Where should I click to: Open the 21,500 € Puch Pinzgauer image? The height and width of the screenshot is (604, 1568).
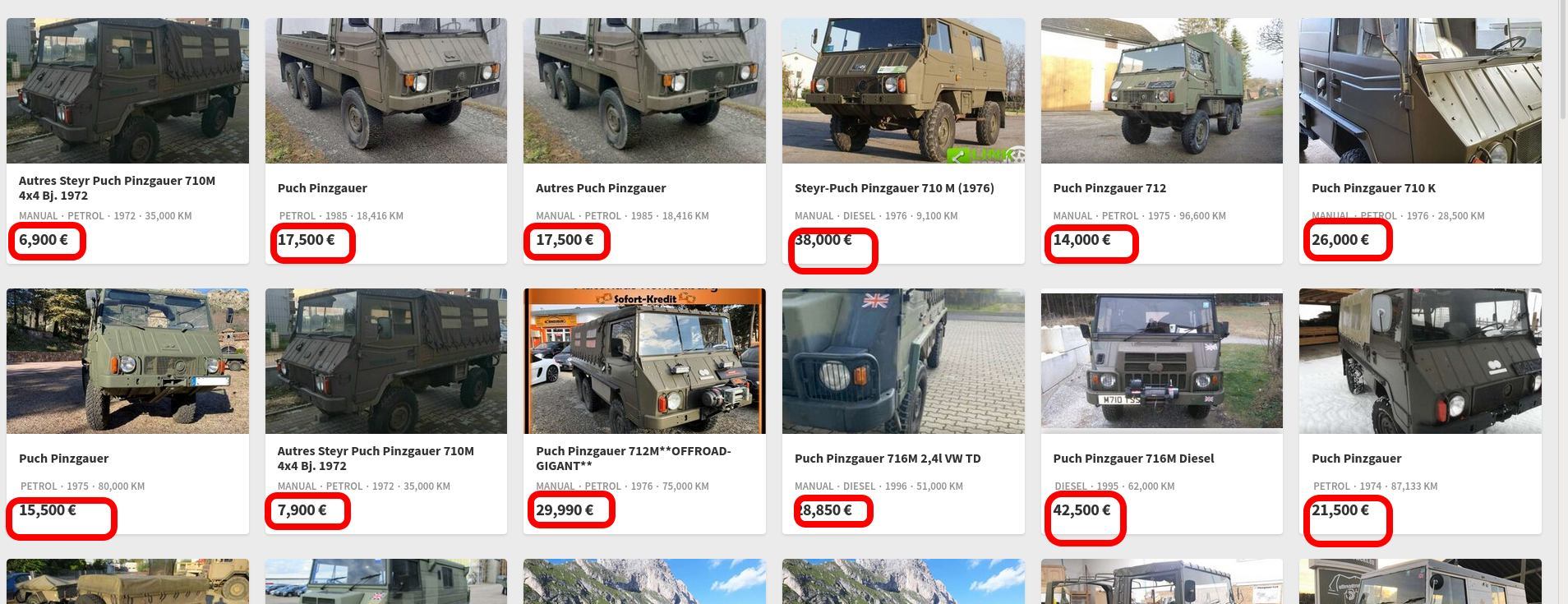1420,361
